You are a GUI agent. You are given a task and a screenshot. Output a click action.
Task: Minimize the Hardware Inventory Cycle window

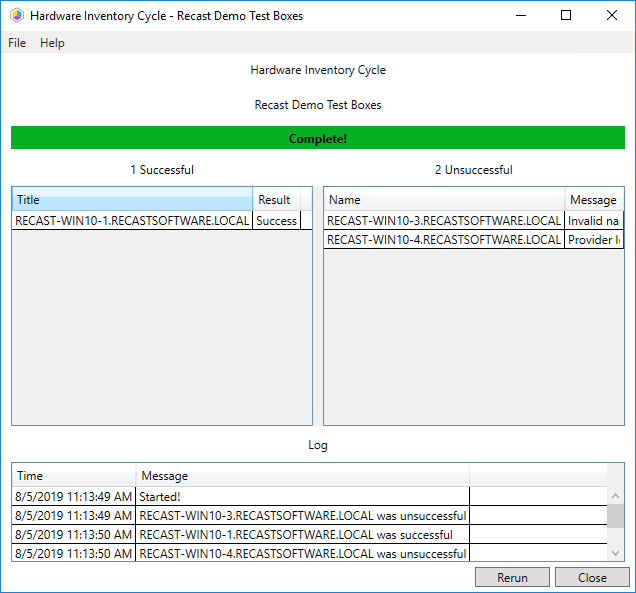tap(521, 15)
